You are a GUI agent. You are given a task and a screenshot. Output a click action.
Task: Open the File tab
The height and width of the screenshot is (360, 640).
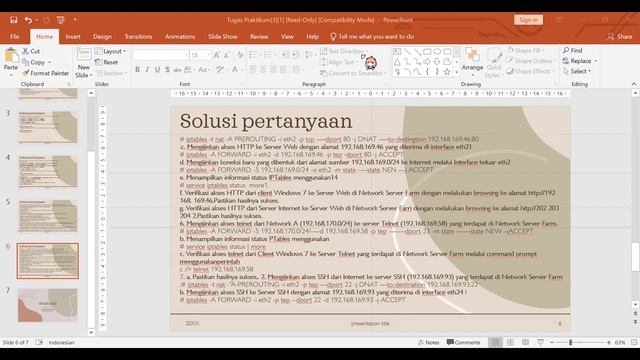point(15,36)
